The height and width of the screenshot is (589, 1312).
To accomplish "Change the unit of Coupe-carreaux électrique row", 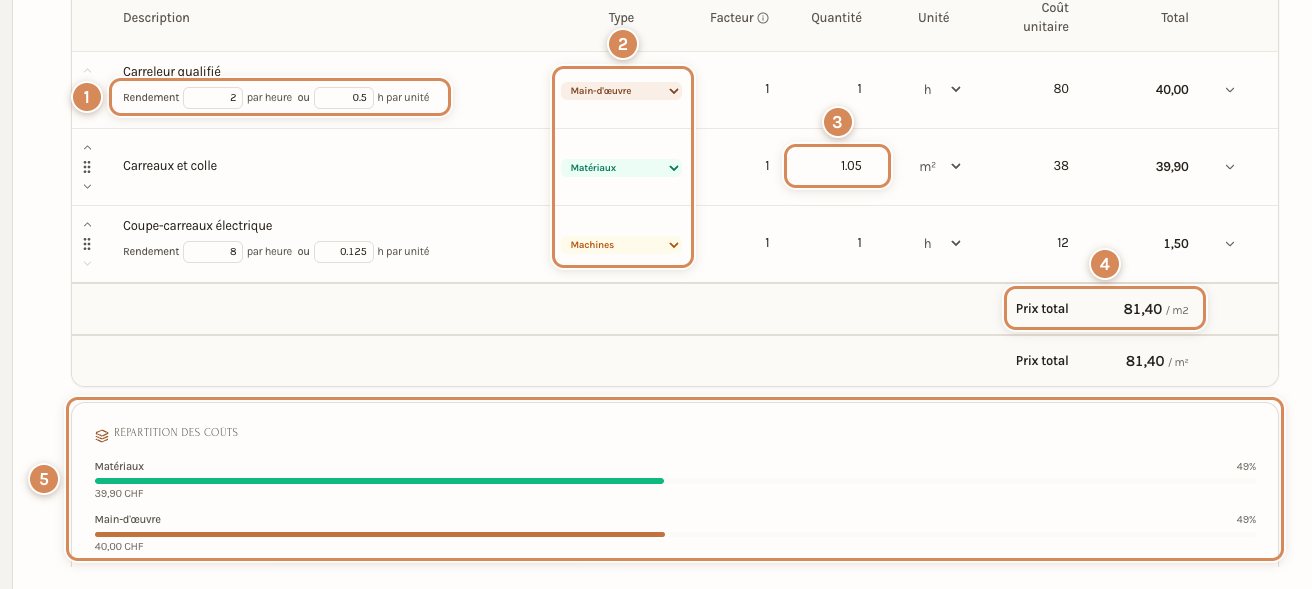I will (942, 243).
